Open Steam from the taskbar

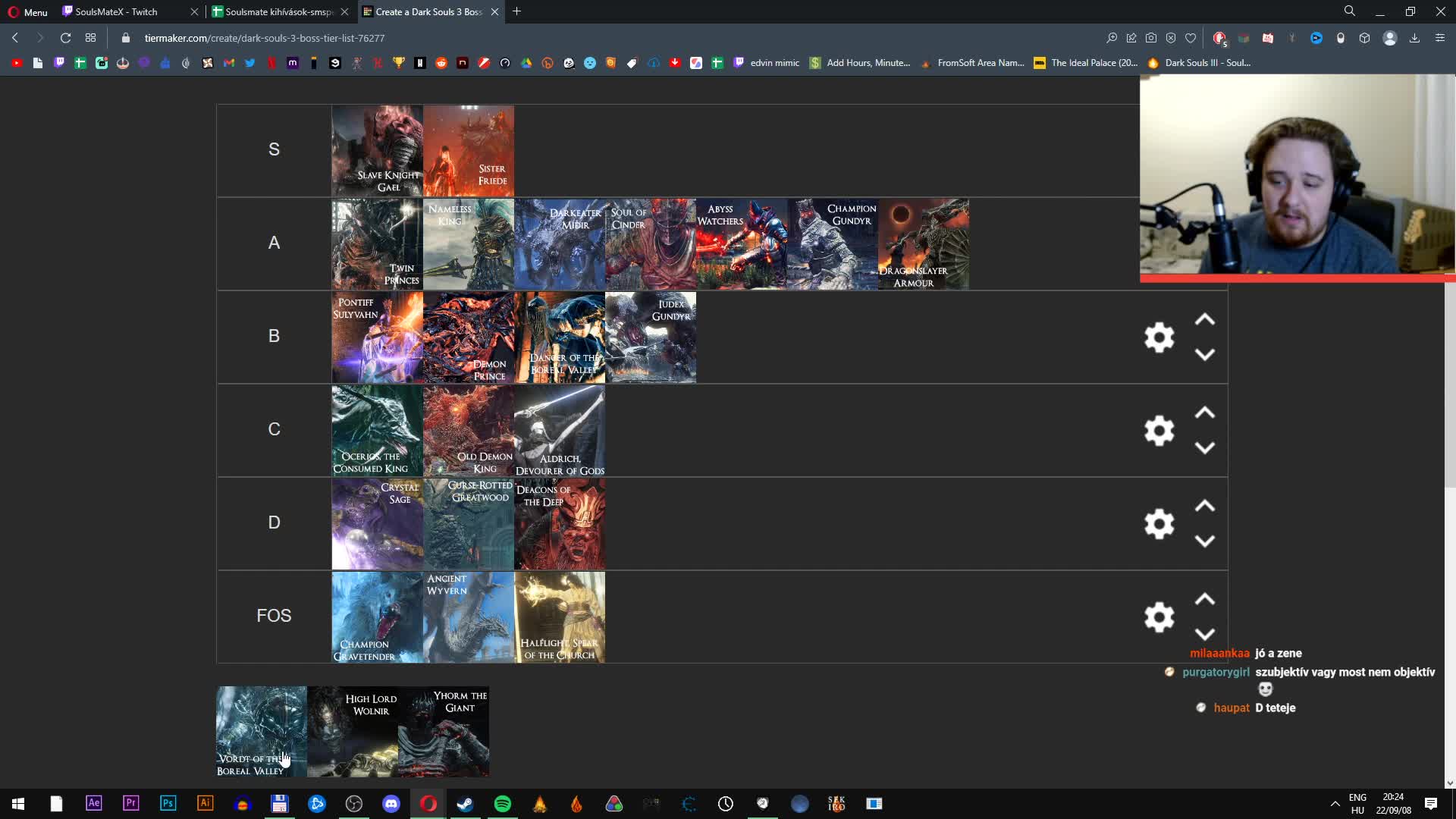466,804
